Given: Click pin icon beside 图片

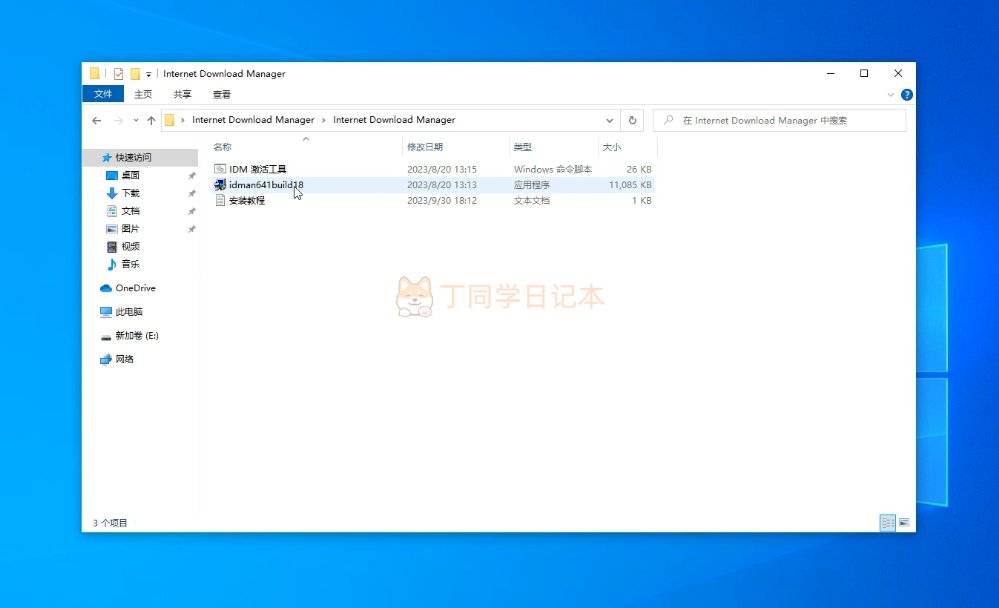Looking at the screenshot, I should (192, 229).
